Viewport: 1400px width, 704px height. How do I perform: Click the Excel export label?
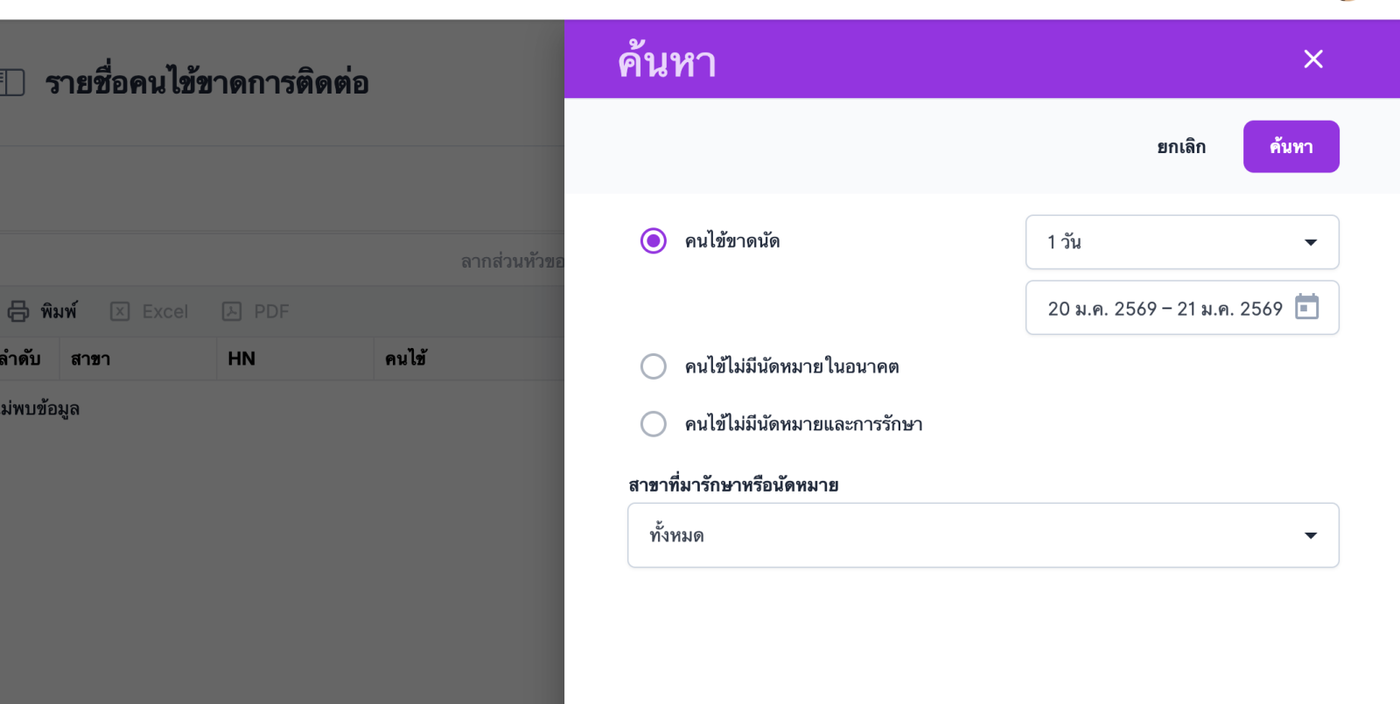pyautogui.click(x=165, y=312)
